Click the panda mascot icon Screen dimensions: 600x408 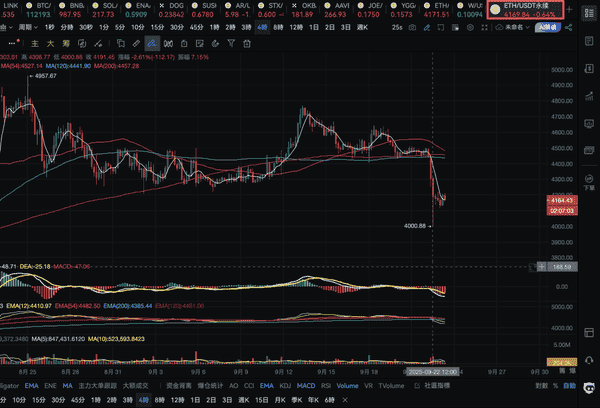[x=589, y=387]
